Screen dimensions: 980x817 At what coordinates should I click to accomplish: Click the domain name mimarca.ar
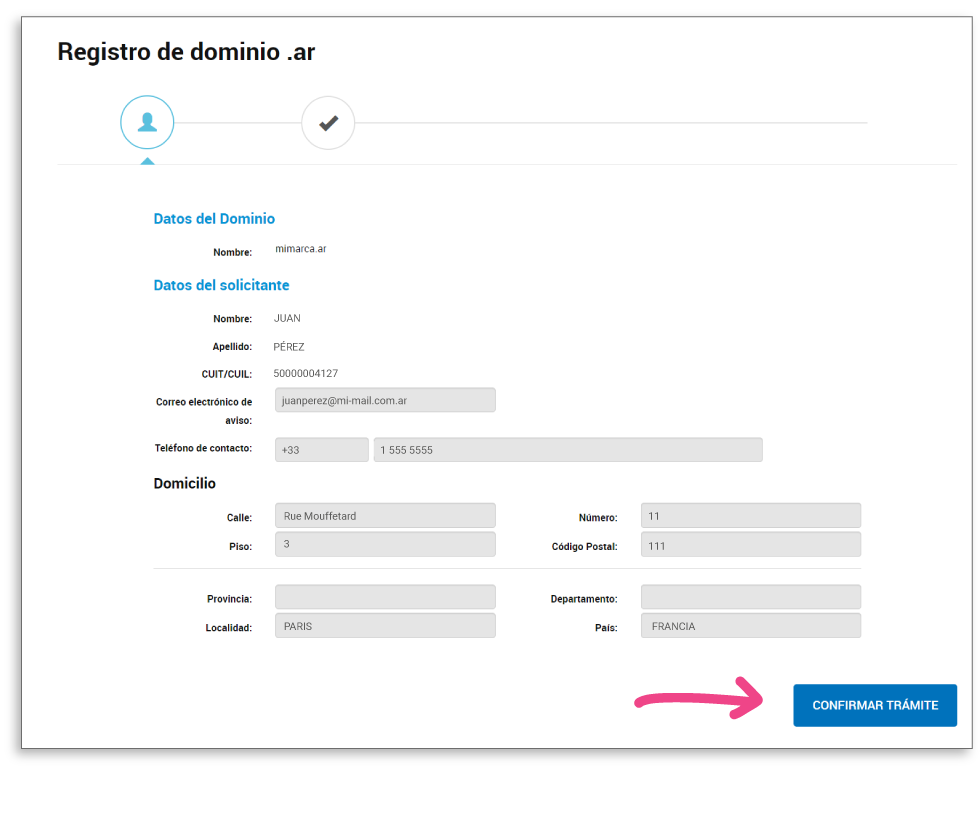(301, 249)
